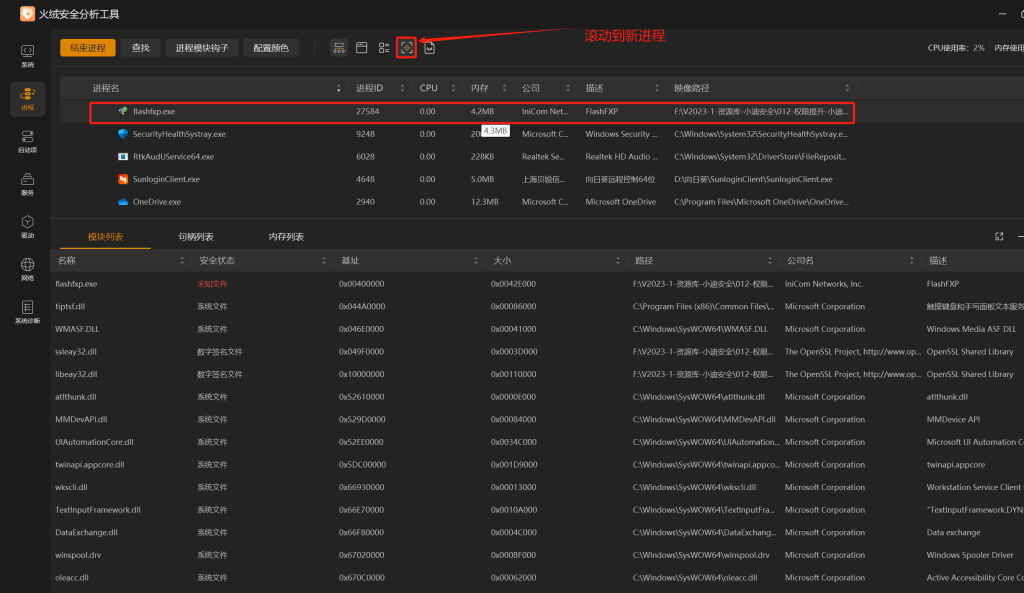Image resolution: width=1024 pixels, height=593 pixels.
Task: Click the sort arrows beside 基址
Action: click(x=475, y=261)
